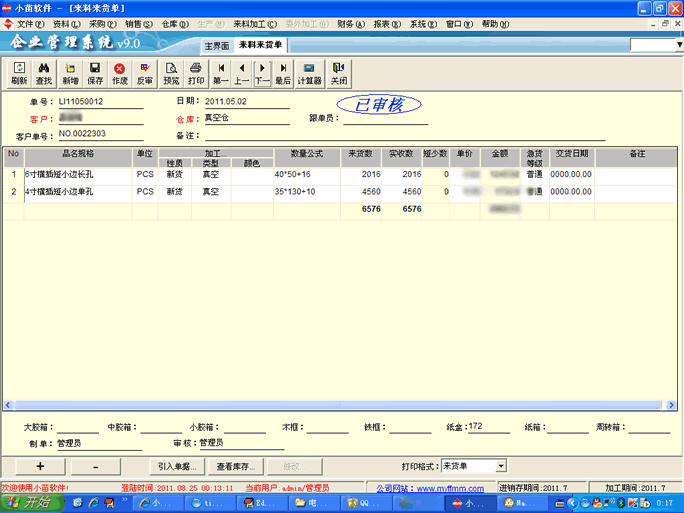
Task: Open the 文件 menu
Action: click(x=31, y=24)
